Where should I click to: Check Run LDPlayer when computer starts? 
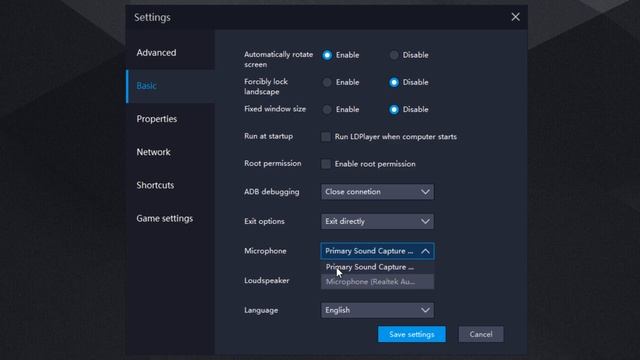point(326,137)
